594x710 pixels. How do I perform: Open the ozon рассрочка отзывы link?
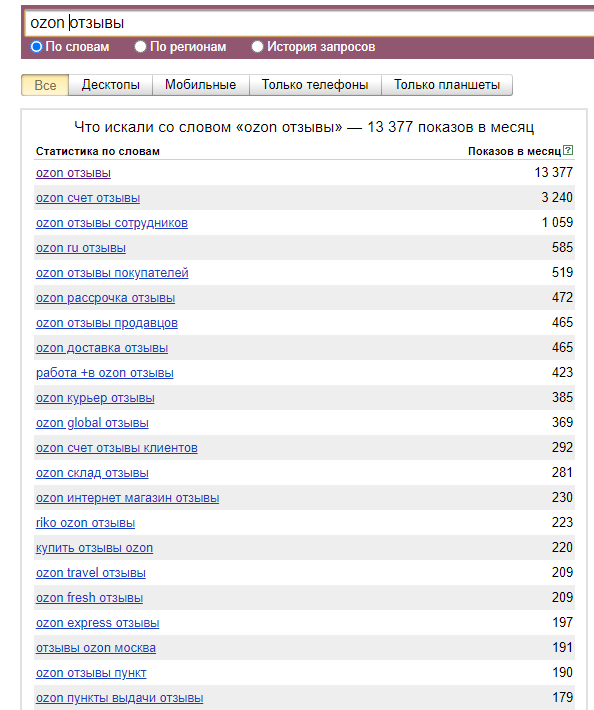[105, 298]
